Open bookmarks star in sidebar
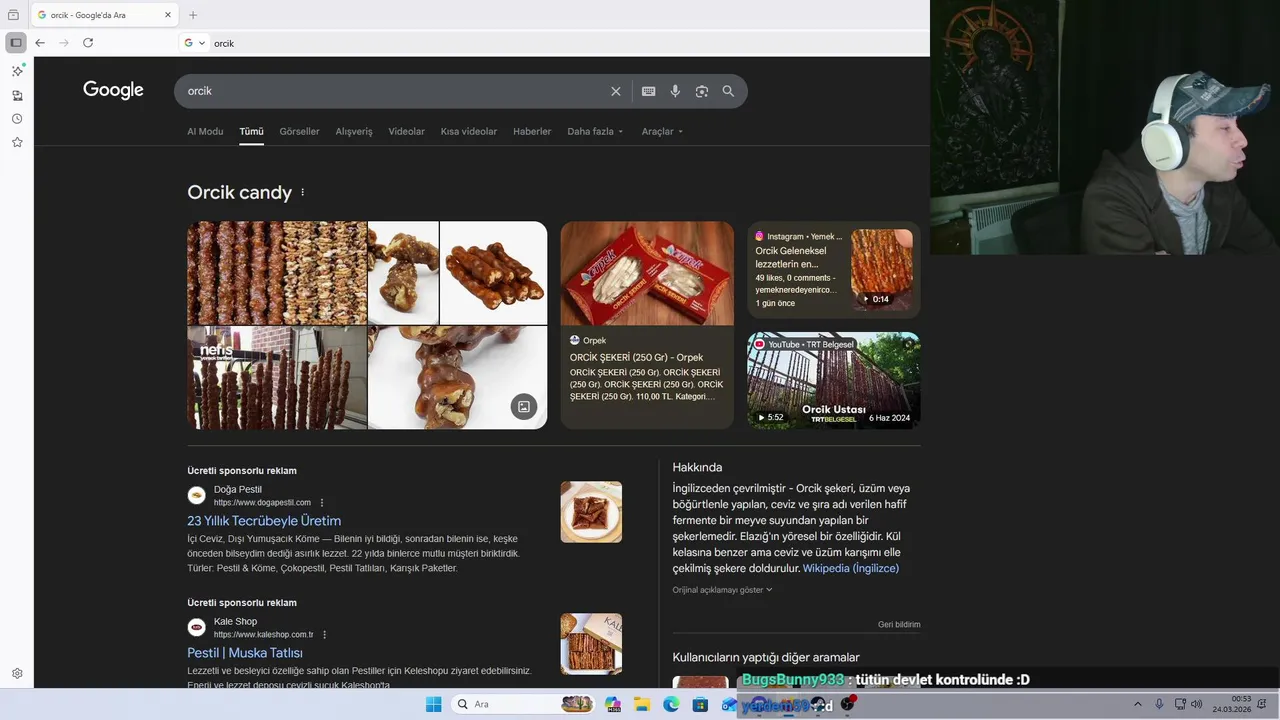The height and width of the screenshot is (720, 1280). (x=17, y=142)
